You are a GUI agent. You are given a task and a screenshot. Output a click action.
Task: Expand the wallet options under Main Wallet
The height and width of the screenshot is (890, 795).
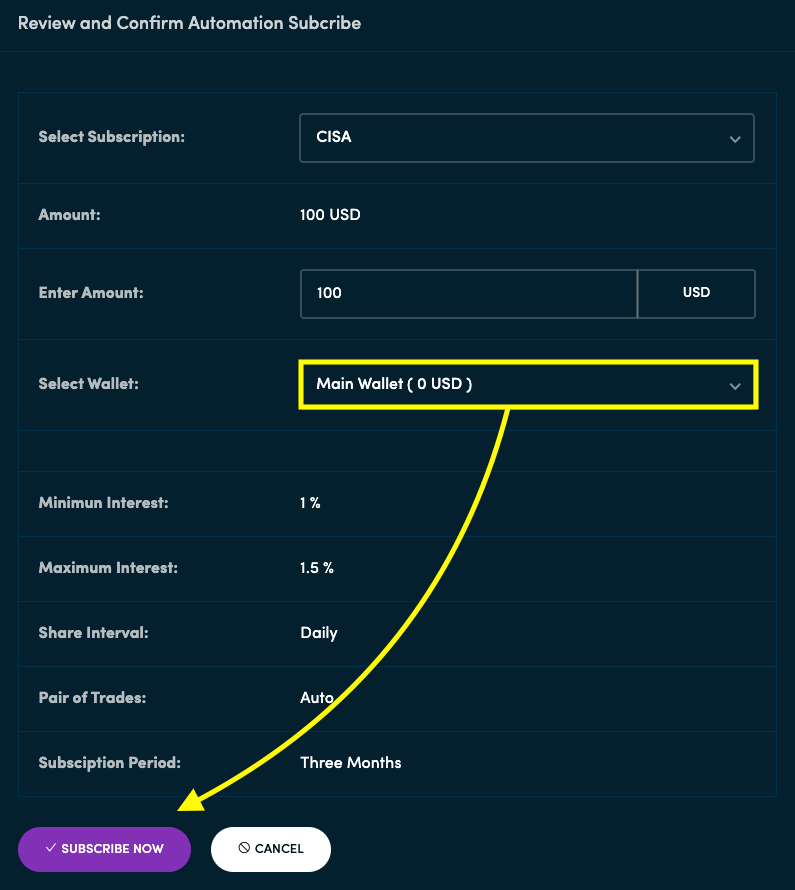tap(527, 384)
